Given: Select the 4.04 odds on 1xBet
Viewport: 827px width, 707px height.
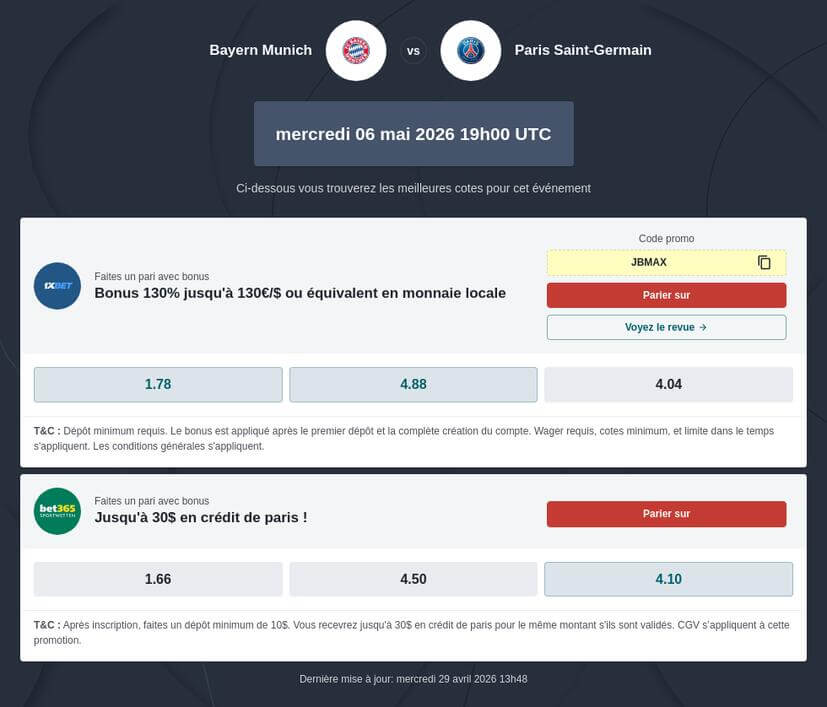Looking at the screenshot, I should 668,384.
